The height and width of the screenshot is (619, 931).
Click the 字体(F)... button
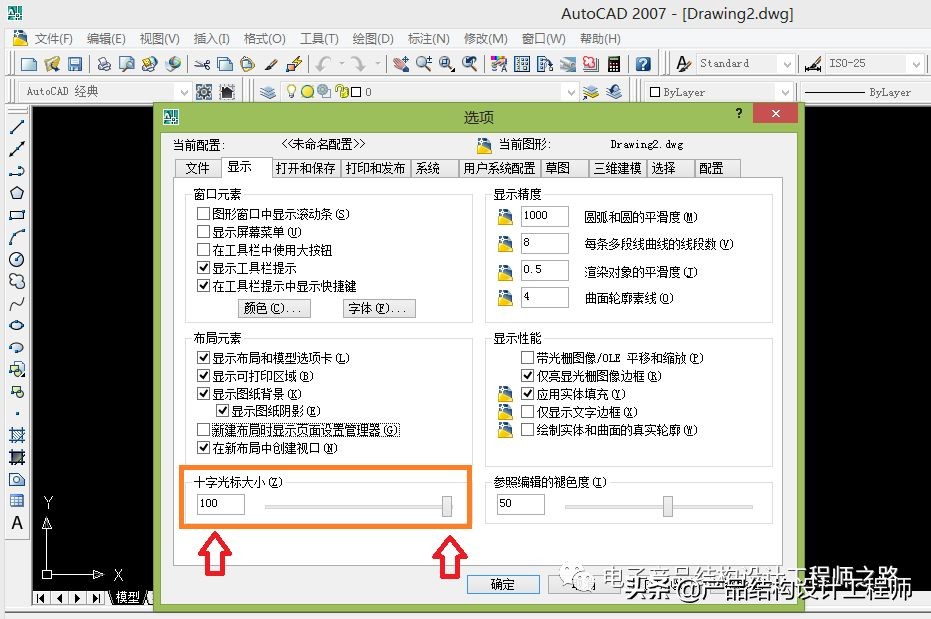point(378,308)
